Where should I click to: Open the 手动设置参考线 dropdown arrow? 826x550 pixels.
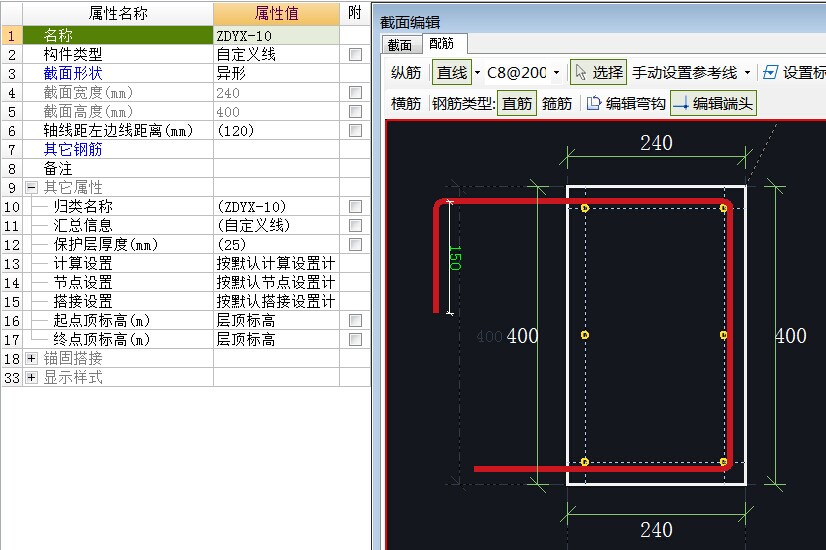pyautogui.click(x=747, y=72)
